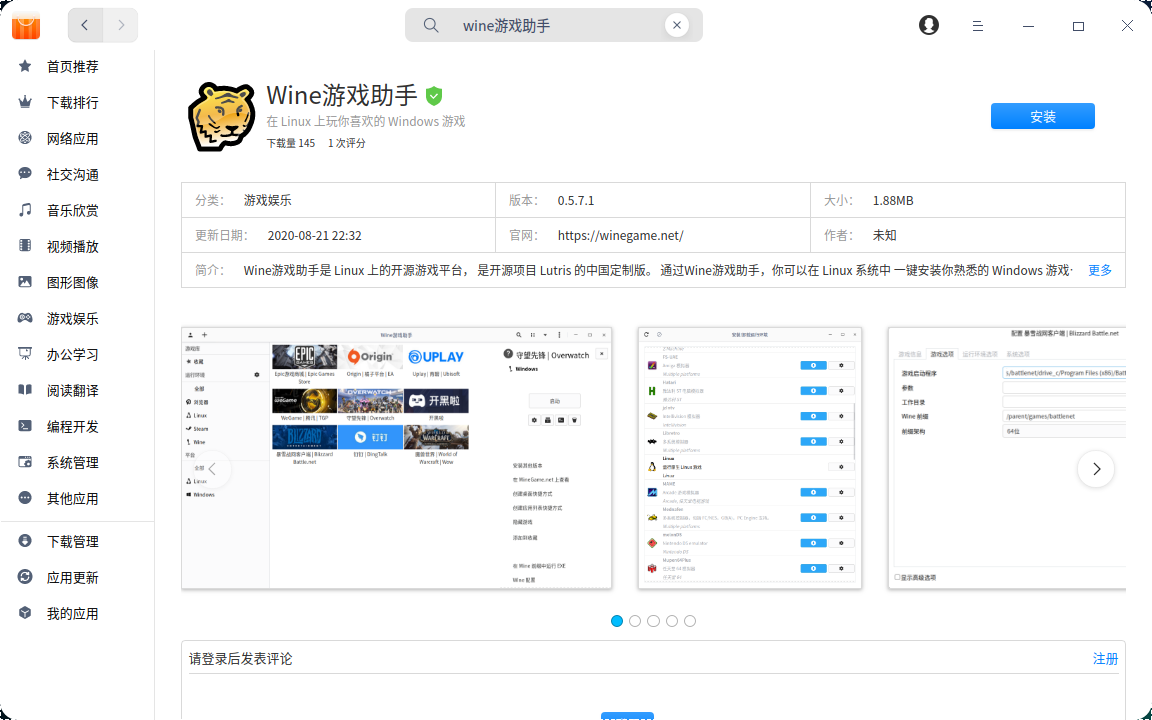Open the user account avatar icon
This screenshot has height=720, width=1152.
(x=929, y=26)
